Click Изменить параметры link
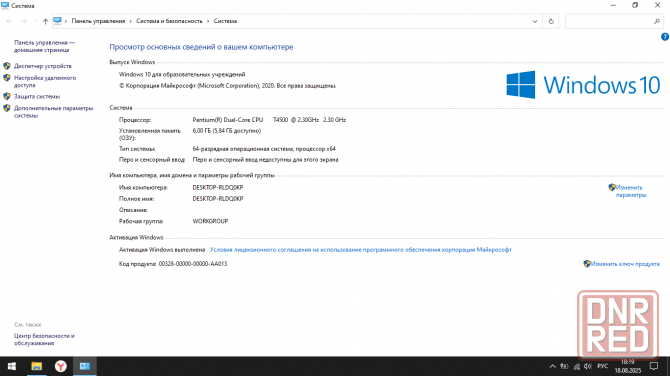 click(x=630, y=191)
